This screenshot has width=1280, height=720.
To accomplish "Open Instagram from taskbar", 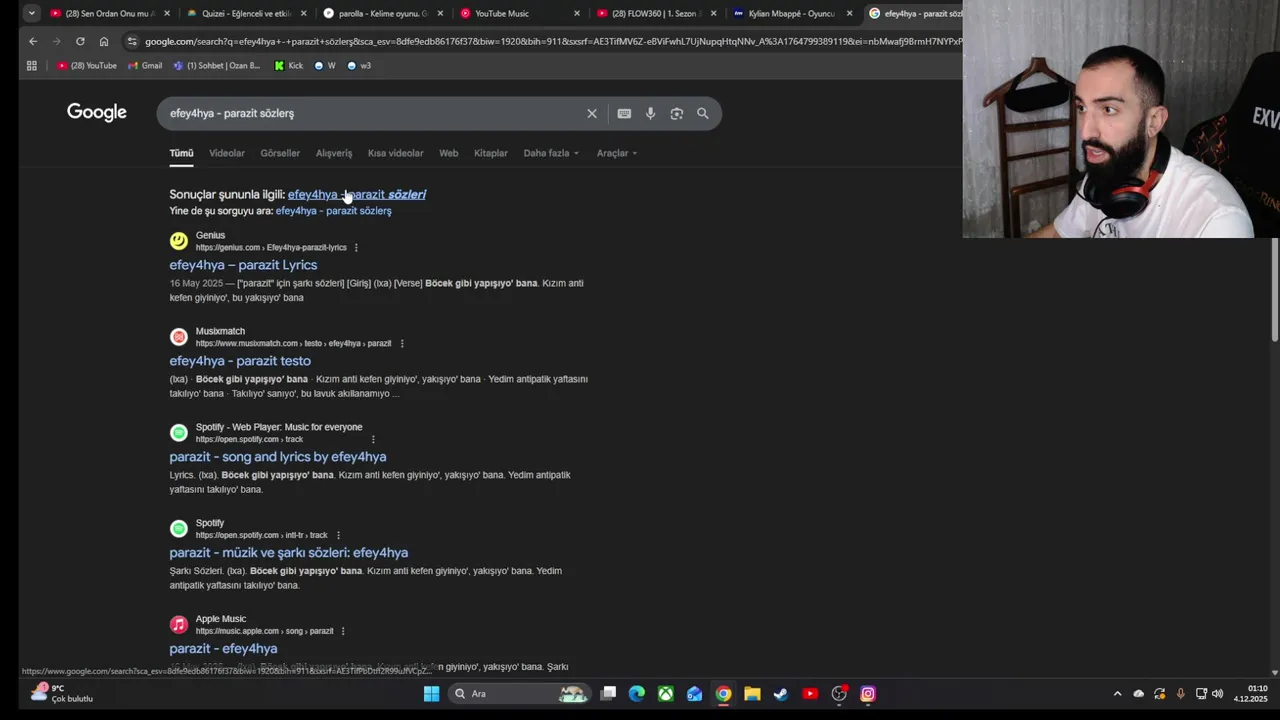I will (x=868, y=694).
